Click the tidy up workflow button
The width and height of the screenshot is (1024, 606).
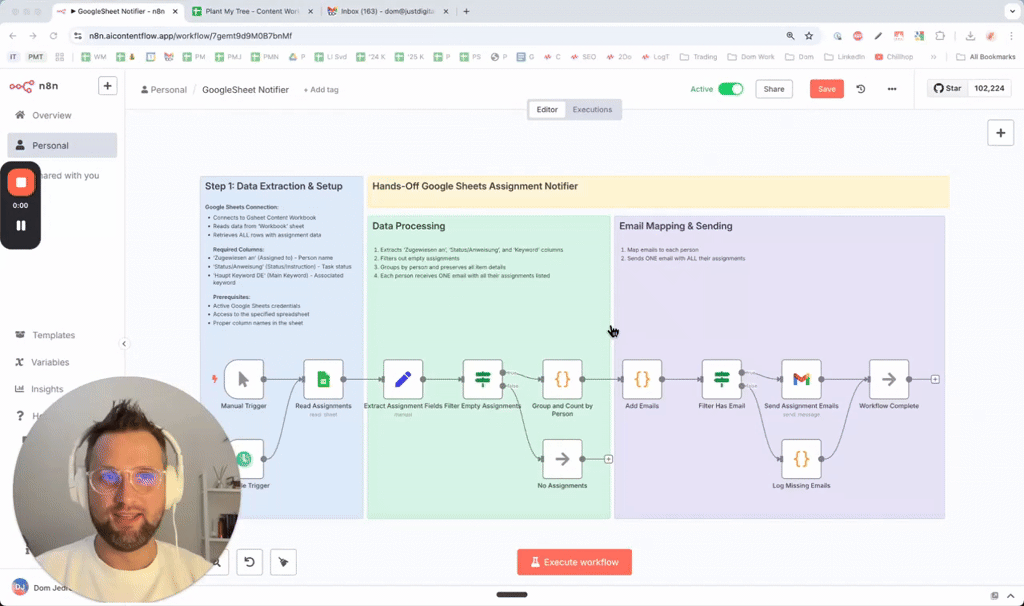point(283,562)
